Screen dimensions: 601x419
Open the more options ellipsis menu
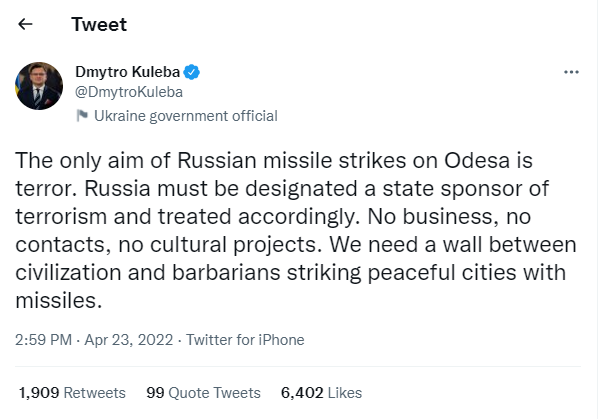(x=571, y=73)
